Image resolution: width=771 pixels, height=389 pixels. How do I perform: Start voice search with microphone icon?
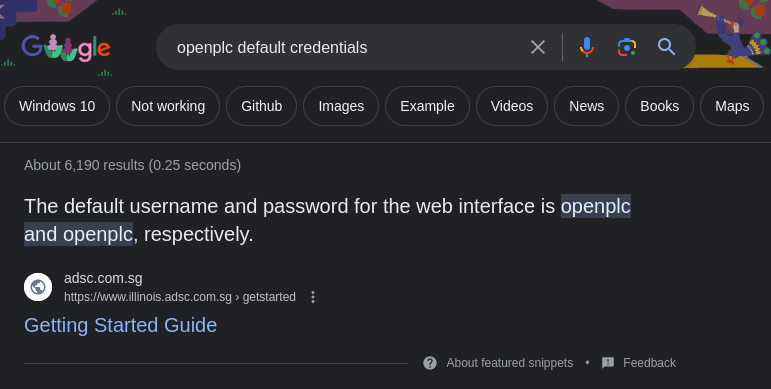587,47
